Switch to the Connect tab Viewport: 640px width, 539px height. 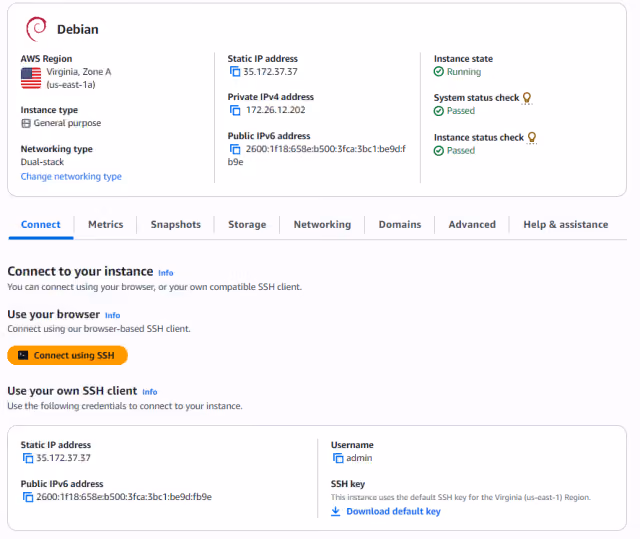[x=40, y=224]
